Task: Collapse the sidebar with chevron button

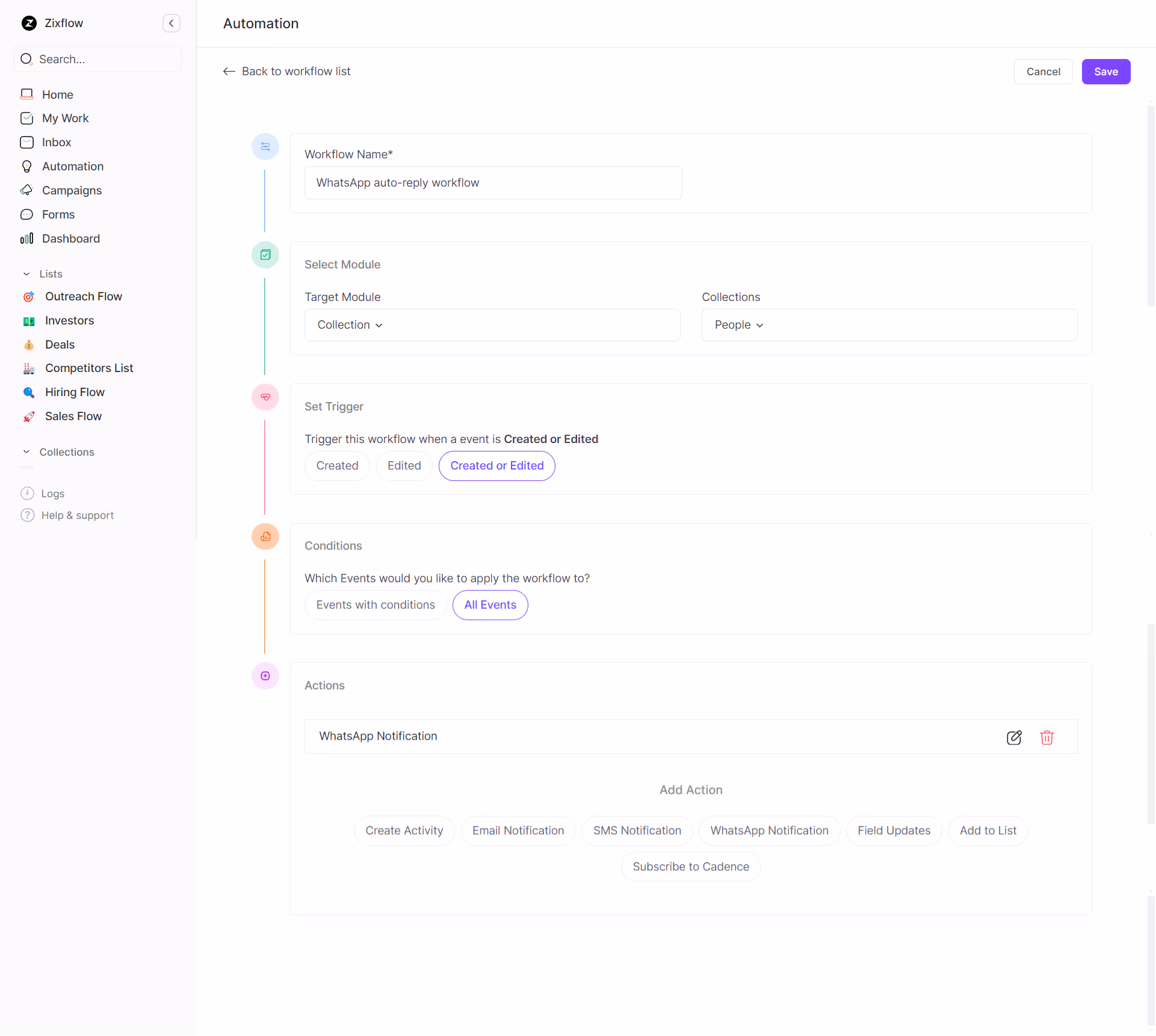Action: point(172,23)
